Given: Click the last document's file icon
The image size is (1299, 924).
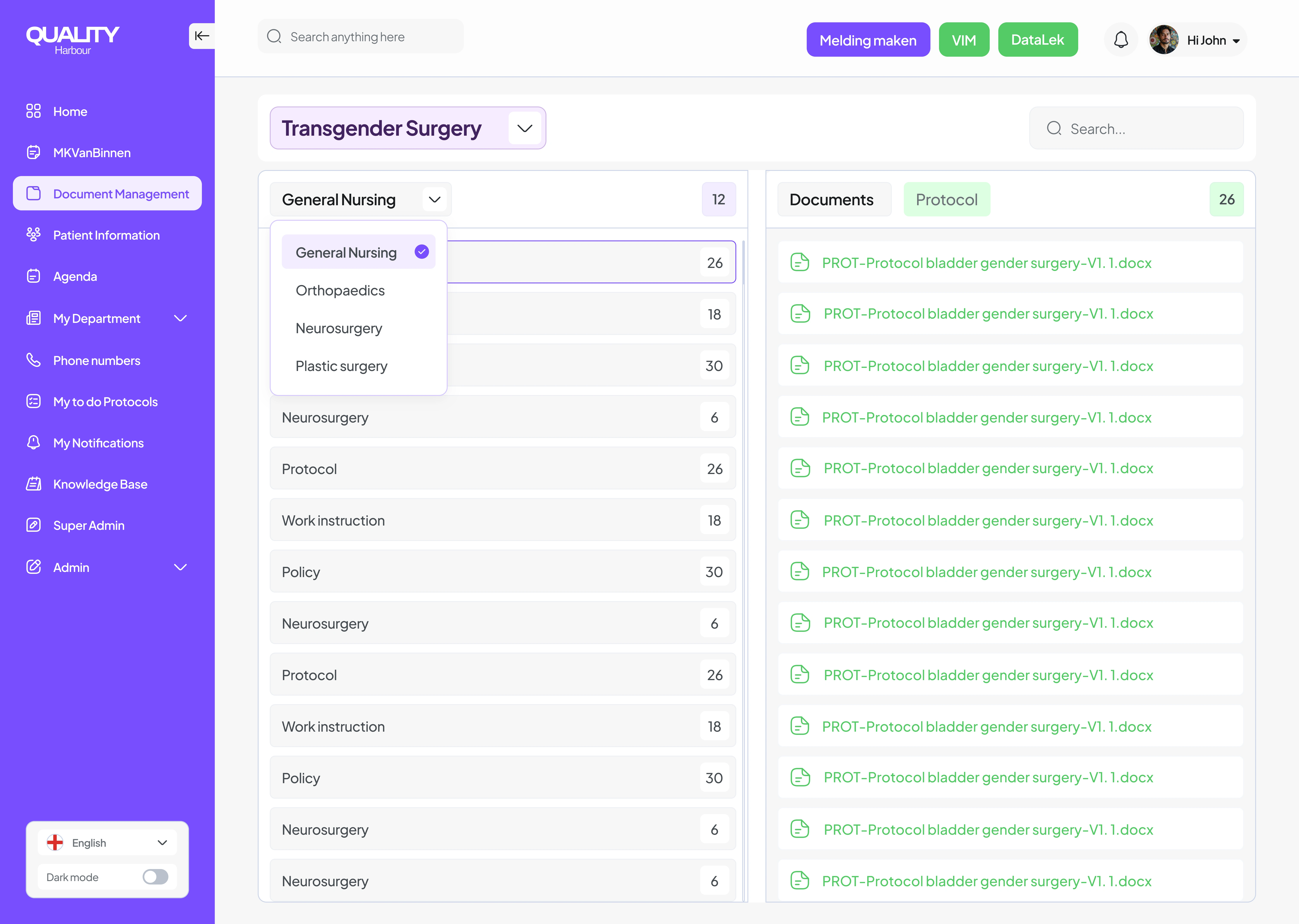Looking at the screenshot, I should (x=800, y=880).
